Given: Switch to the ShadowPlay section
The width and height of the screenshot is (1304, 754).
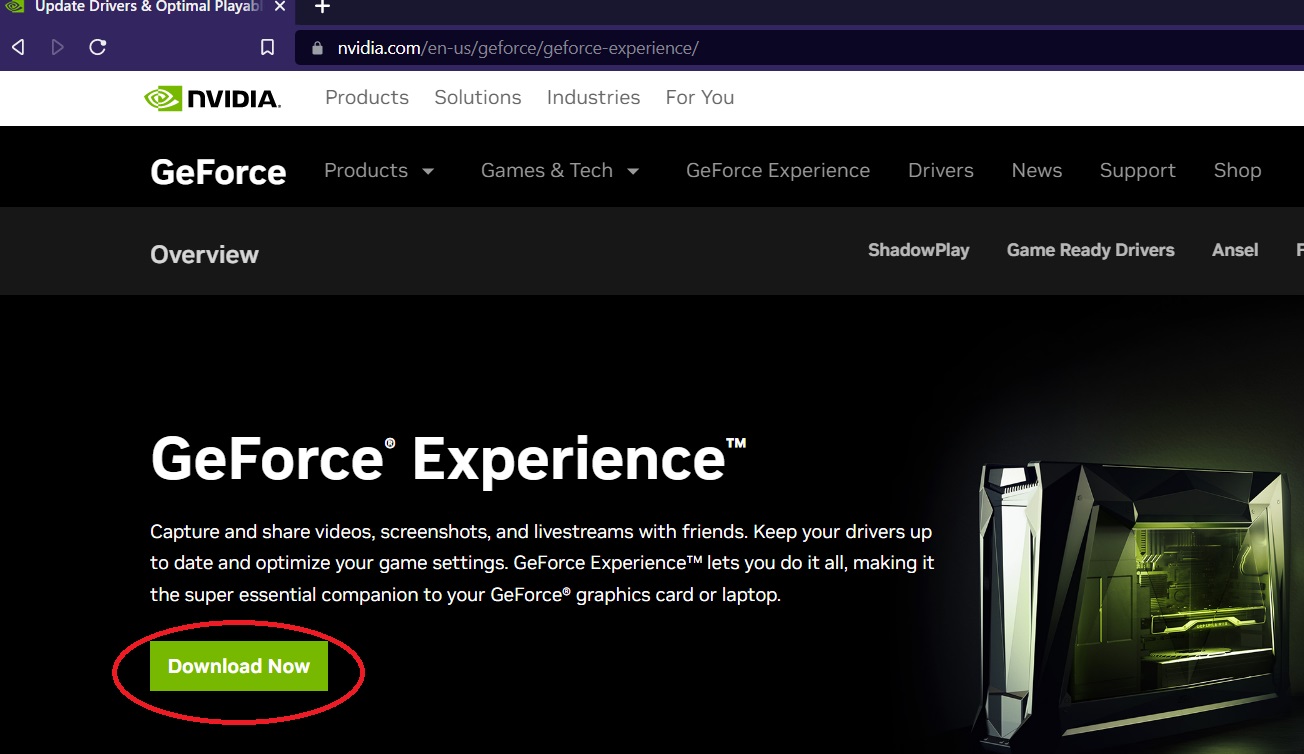Looking at the screenshot, I should click(x=919, y=250).
